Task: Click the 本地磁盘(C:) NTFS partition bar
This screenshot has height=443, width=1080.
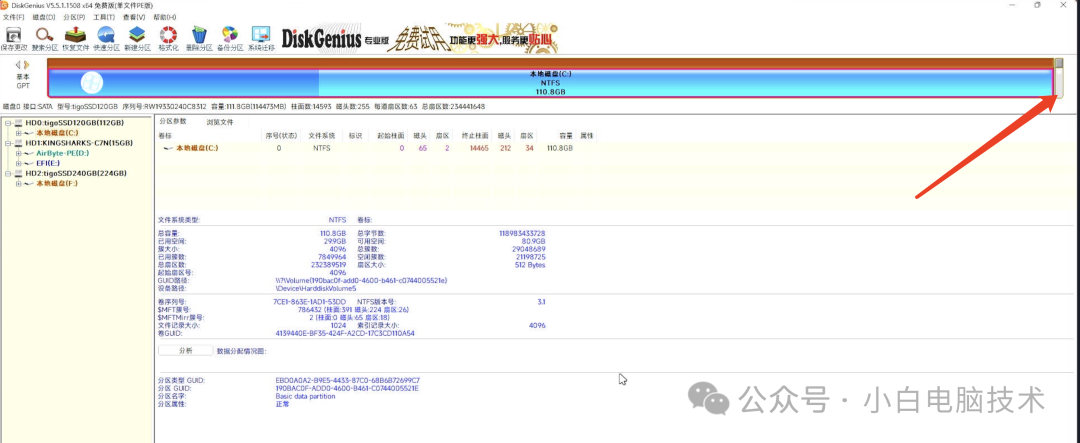Action: (x=550, y=83)
